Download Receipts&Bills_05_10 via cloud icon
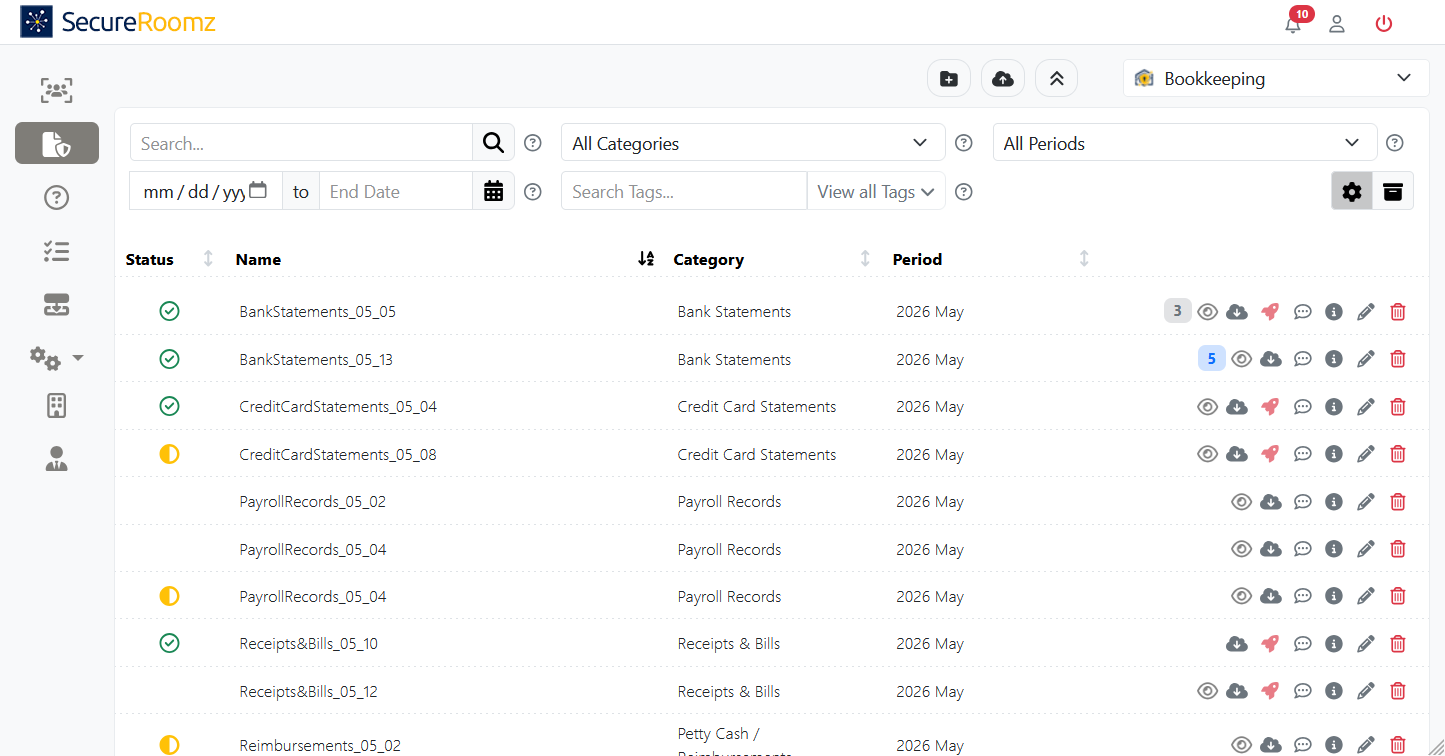This screenshot has height=756, width=1445. [1237, 644]
